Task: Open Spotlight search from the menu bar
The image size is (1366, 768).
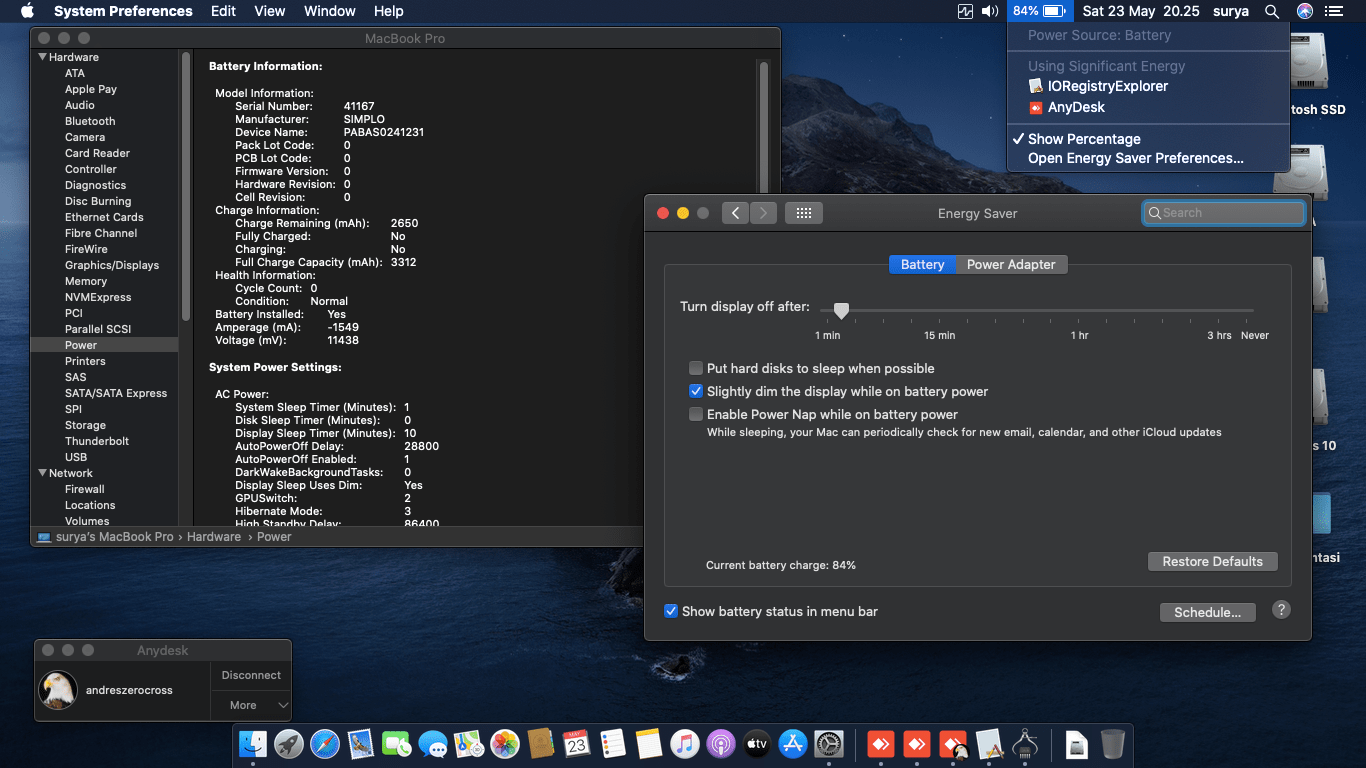Action: pyautogui.click(x=1272, y=11)
